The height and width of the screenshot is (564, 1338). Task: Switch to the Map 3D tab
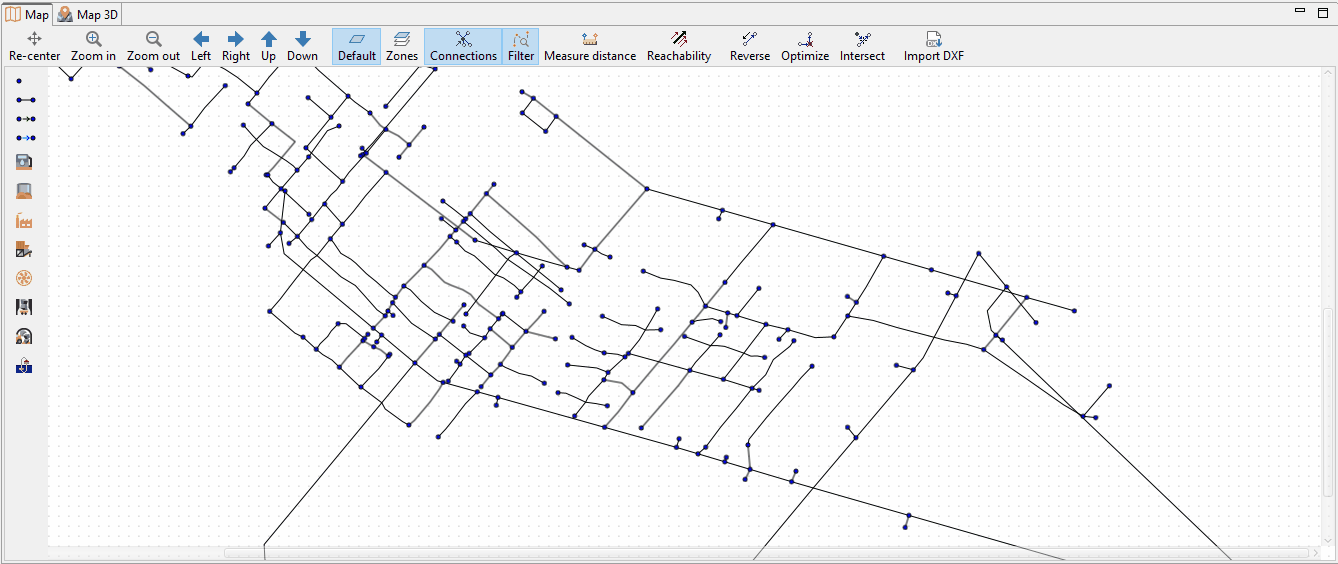click(x=88, y=14)
